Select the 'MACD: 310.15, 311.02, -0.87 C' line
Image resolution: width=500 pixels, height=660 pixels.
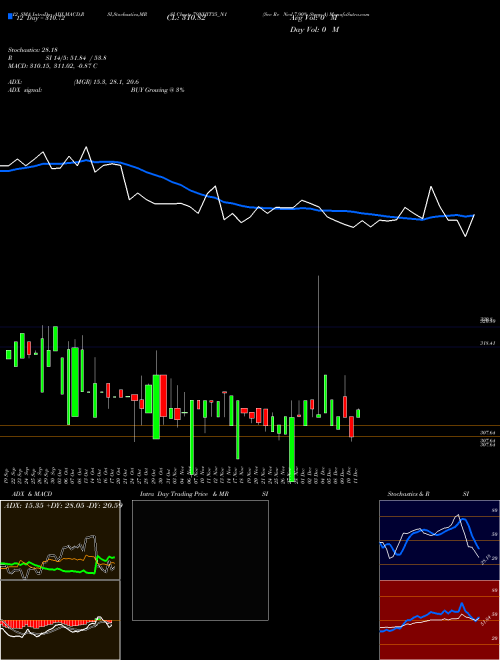pyautogui.click(x=53, y=66)
